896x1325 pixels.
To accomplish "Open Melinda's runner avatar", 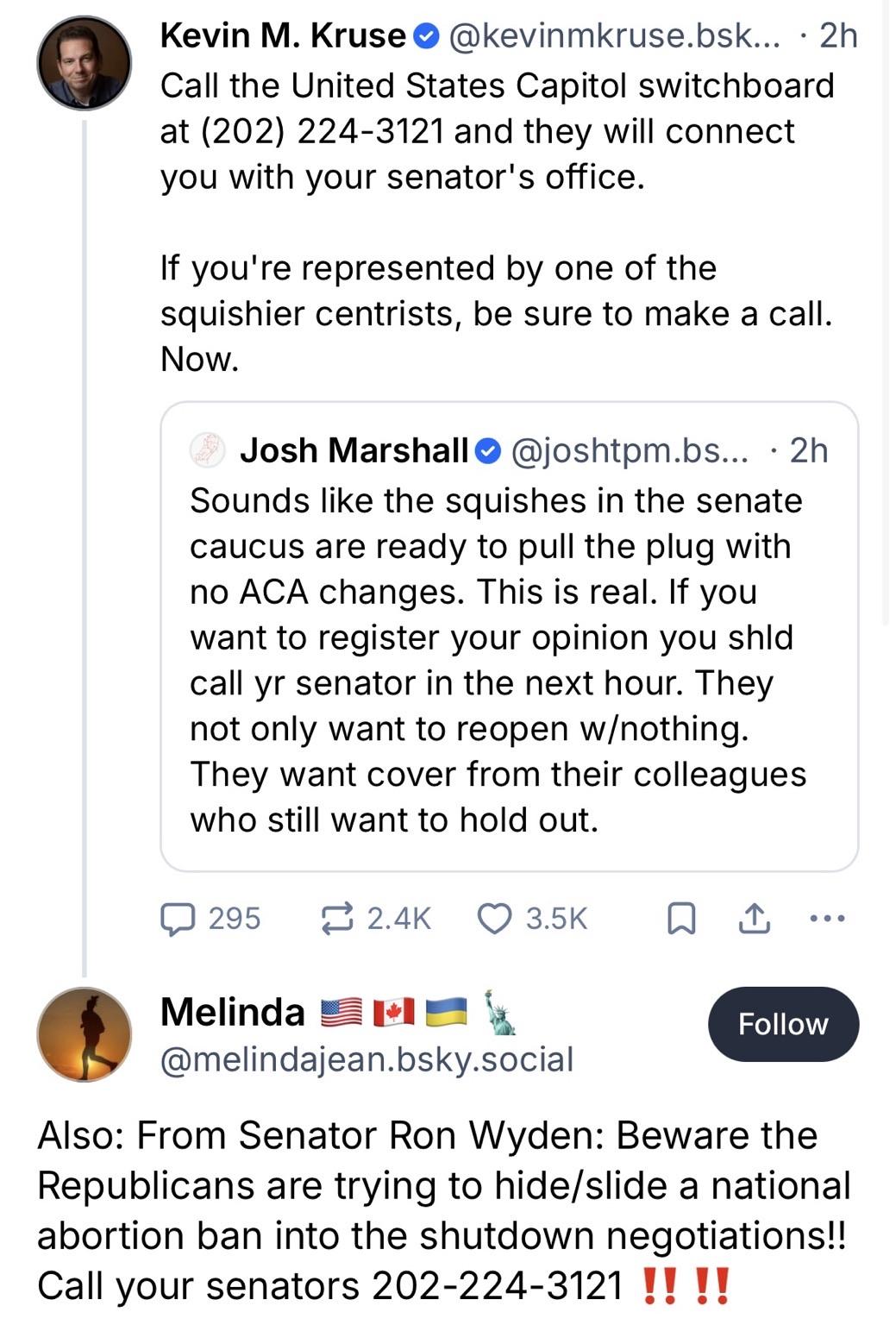I will pos(84,1034).
